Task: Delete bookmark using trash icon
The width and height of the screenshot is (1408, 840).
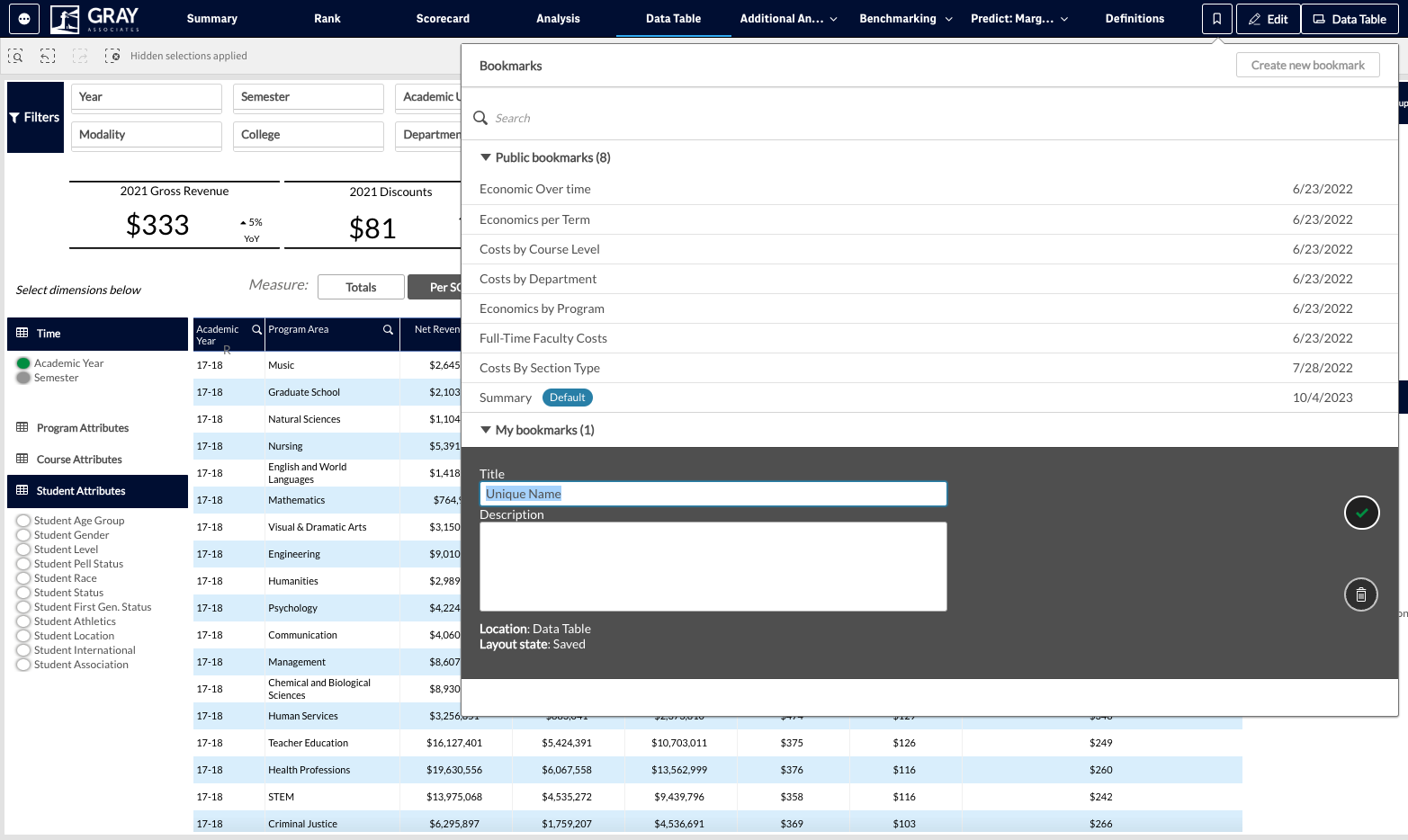Action: tap(1361, 594)
